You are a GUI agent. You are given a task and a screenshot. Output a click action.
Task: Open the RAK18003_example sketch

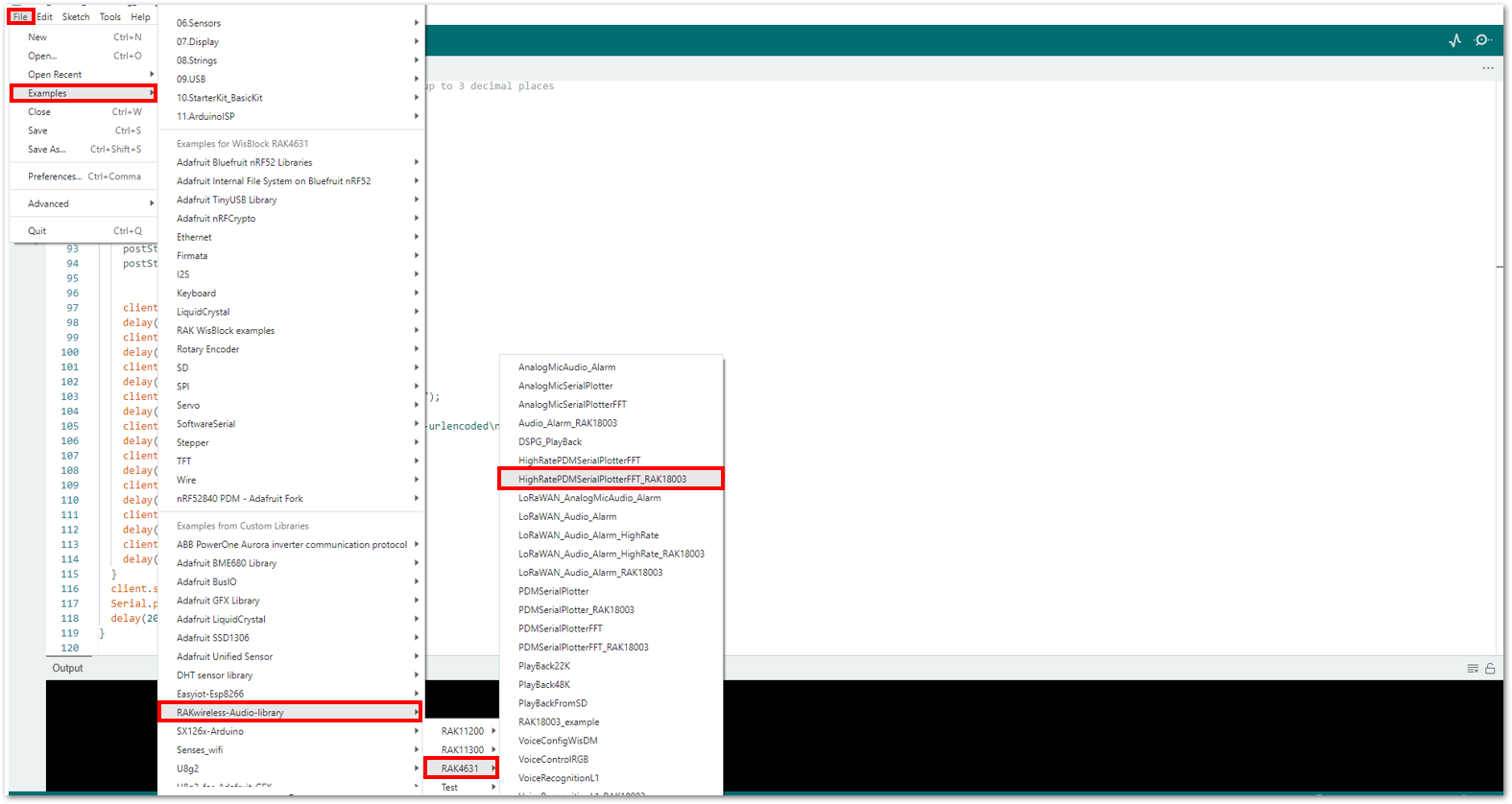(x=611, y=722)
